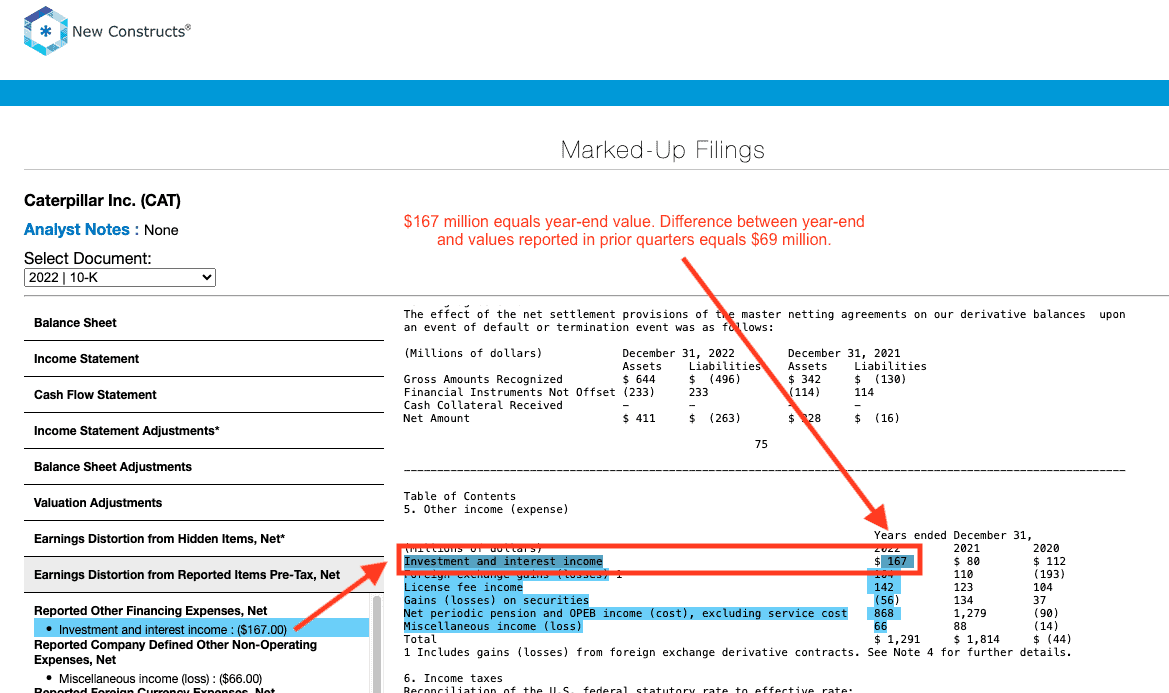Click the Caterpillar Inc. (CAT) company name
The height and width of the screenshot is (693, 1169).
102,200
